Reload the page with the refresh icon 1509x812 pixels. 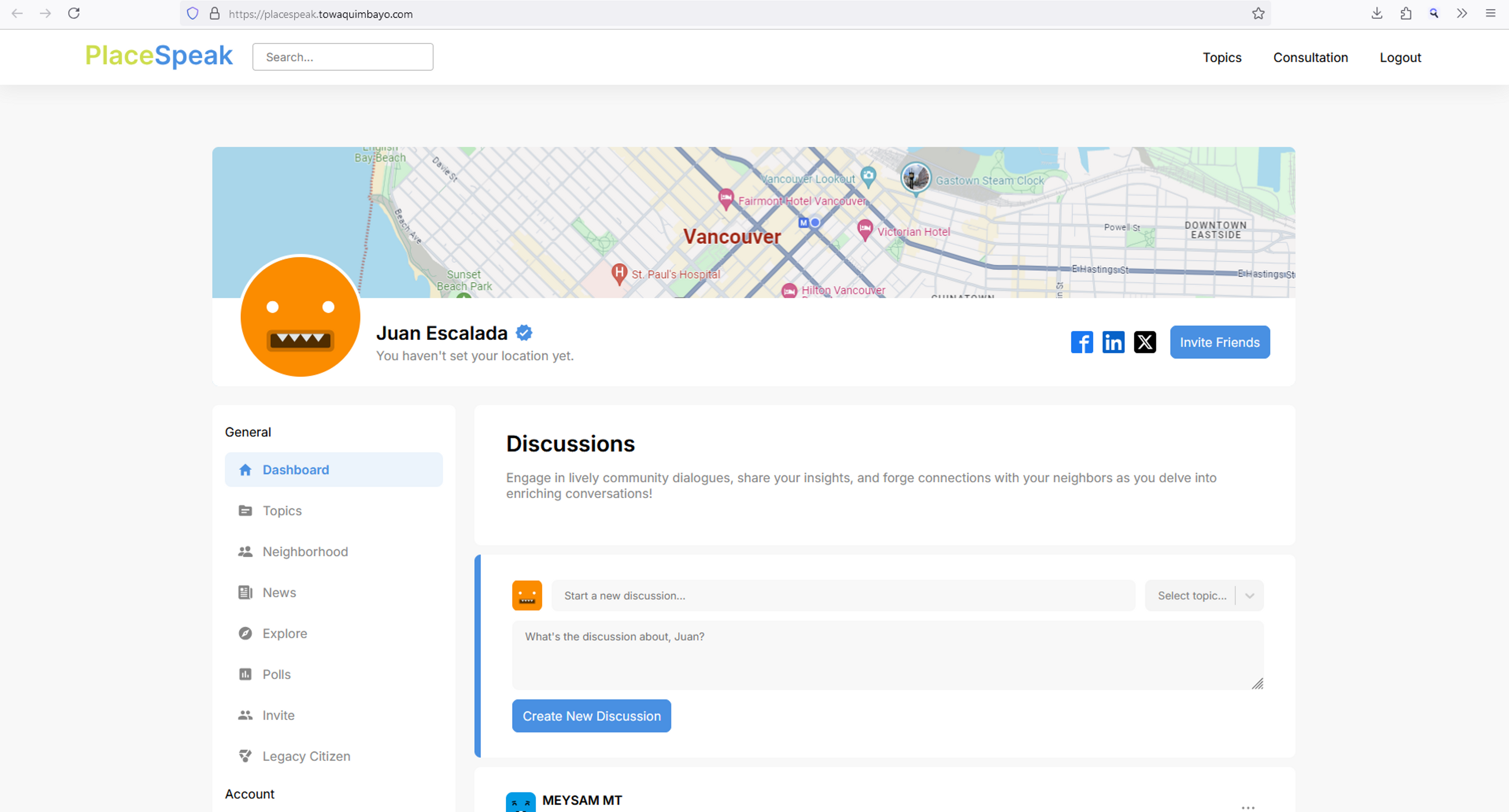coord(74,13)
